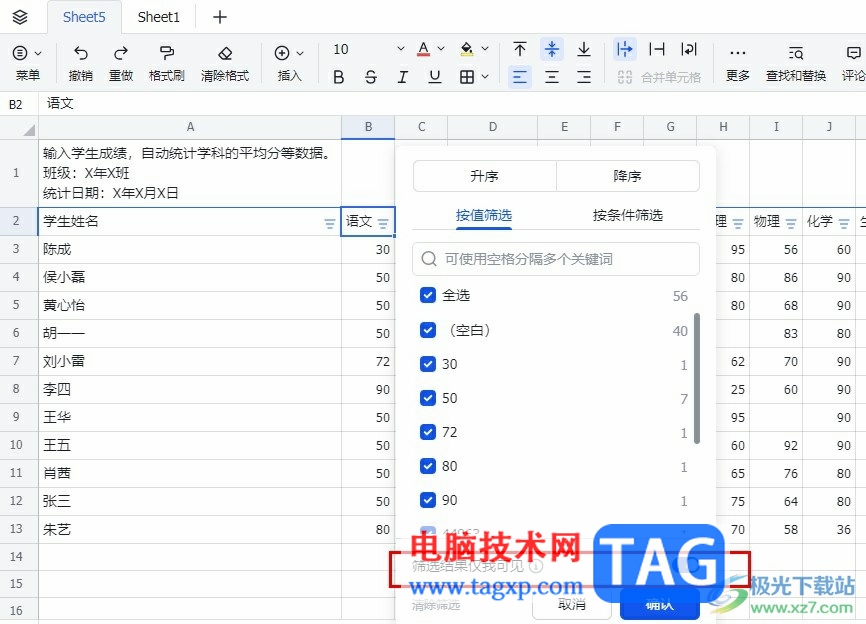This screenshot has width=866, height=624.
Task: Click the filter list scrollbar
Action: pos(696,378)
